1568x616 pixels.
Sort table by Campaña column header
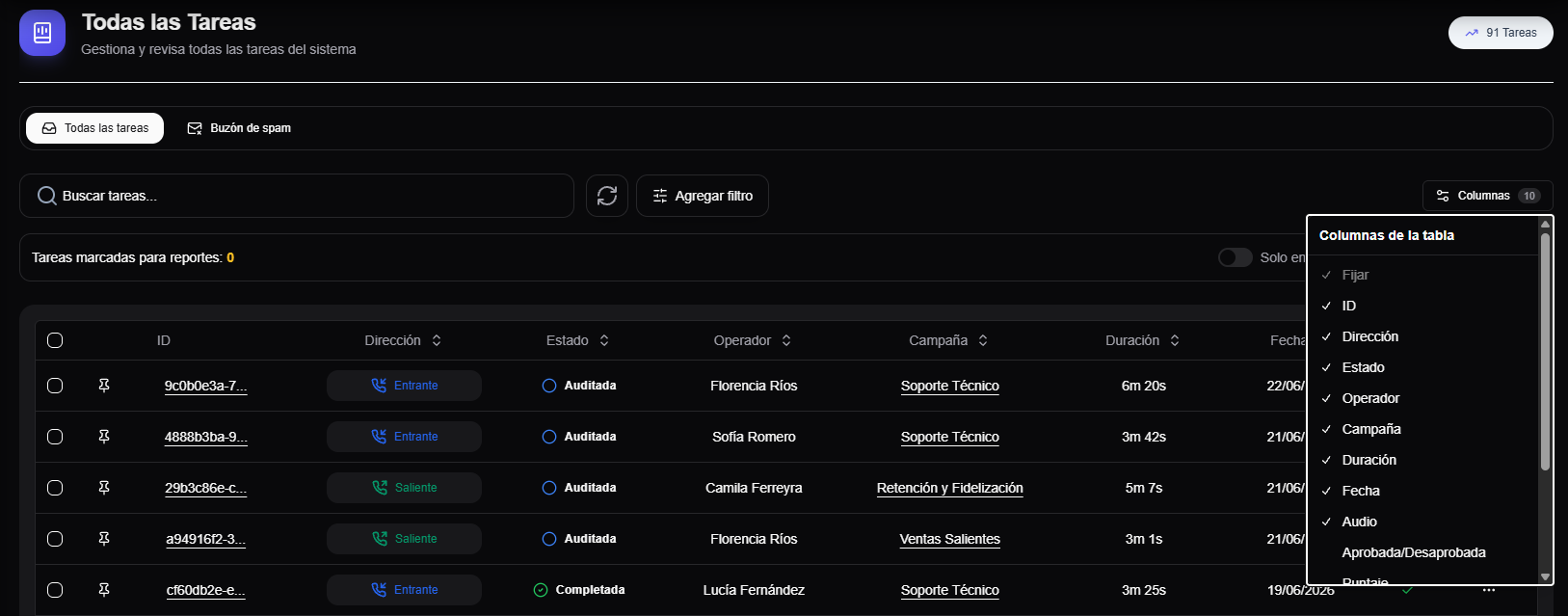click(948, 340)
